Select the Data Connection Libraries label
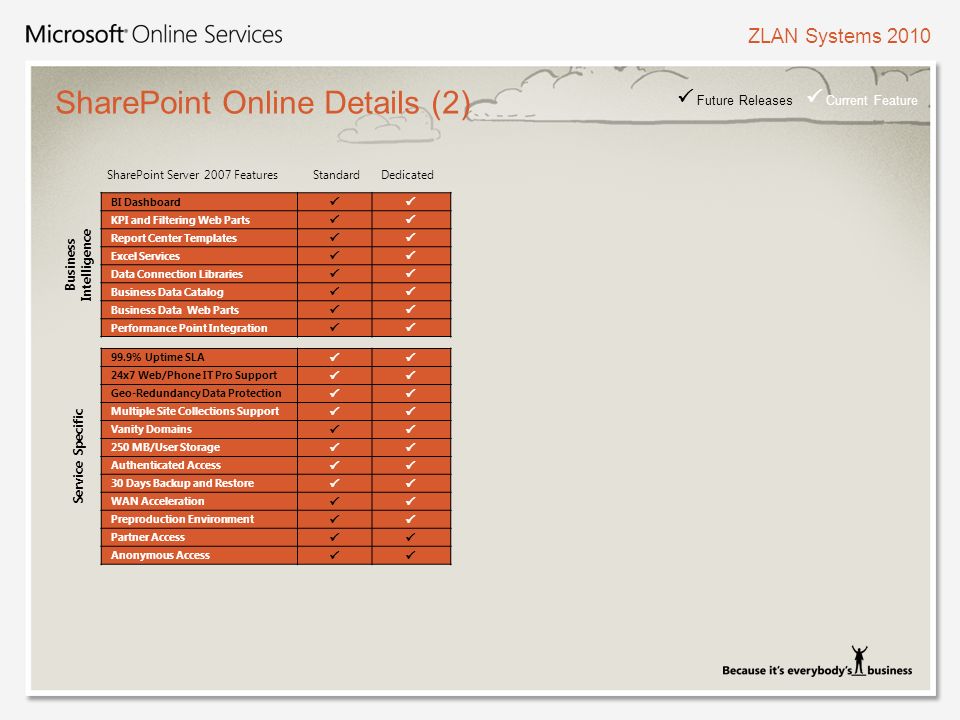The height and width of the screenshot is (720, 960). pos(176,274)
